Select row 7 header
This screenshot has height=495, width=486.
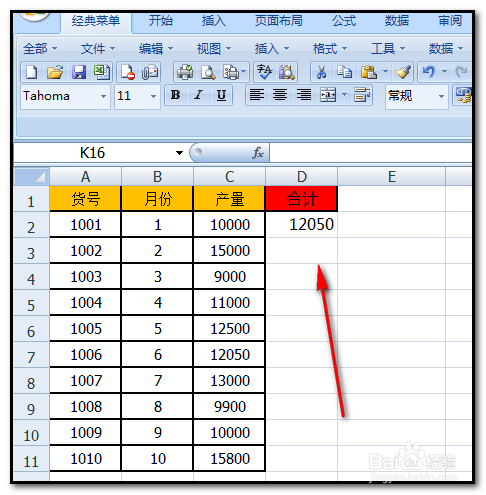31,355
